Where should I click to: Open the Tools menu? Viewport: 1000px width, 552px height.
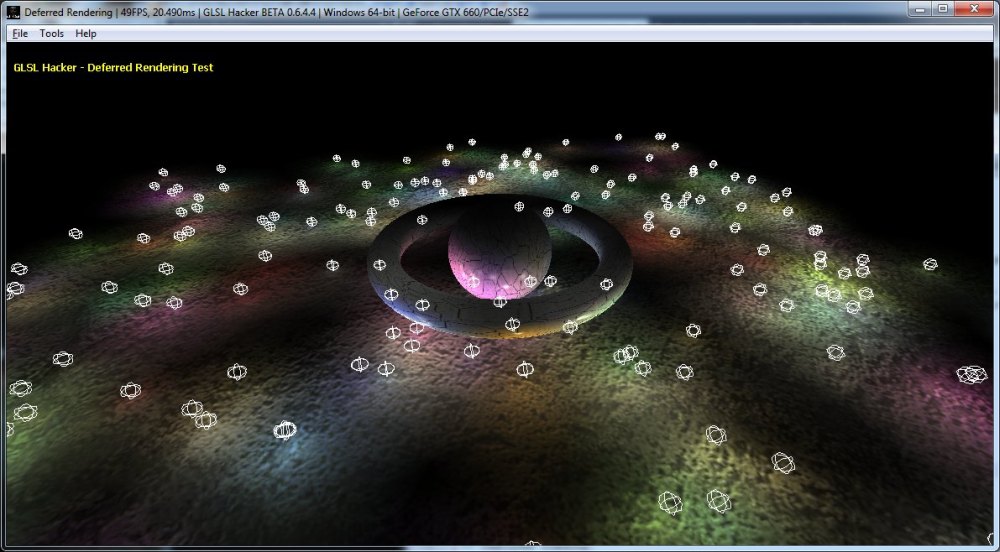point(52,34)
